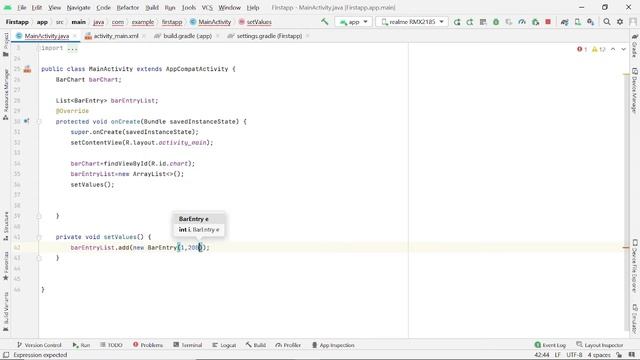Open the Device Manager toolbar icon
Viewport: 640px width, 360px height.
(x=578, y=22)
